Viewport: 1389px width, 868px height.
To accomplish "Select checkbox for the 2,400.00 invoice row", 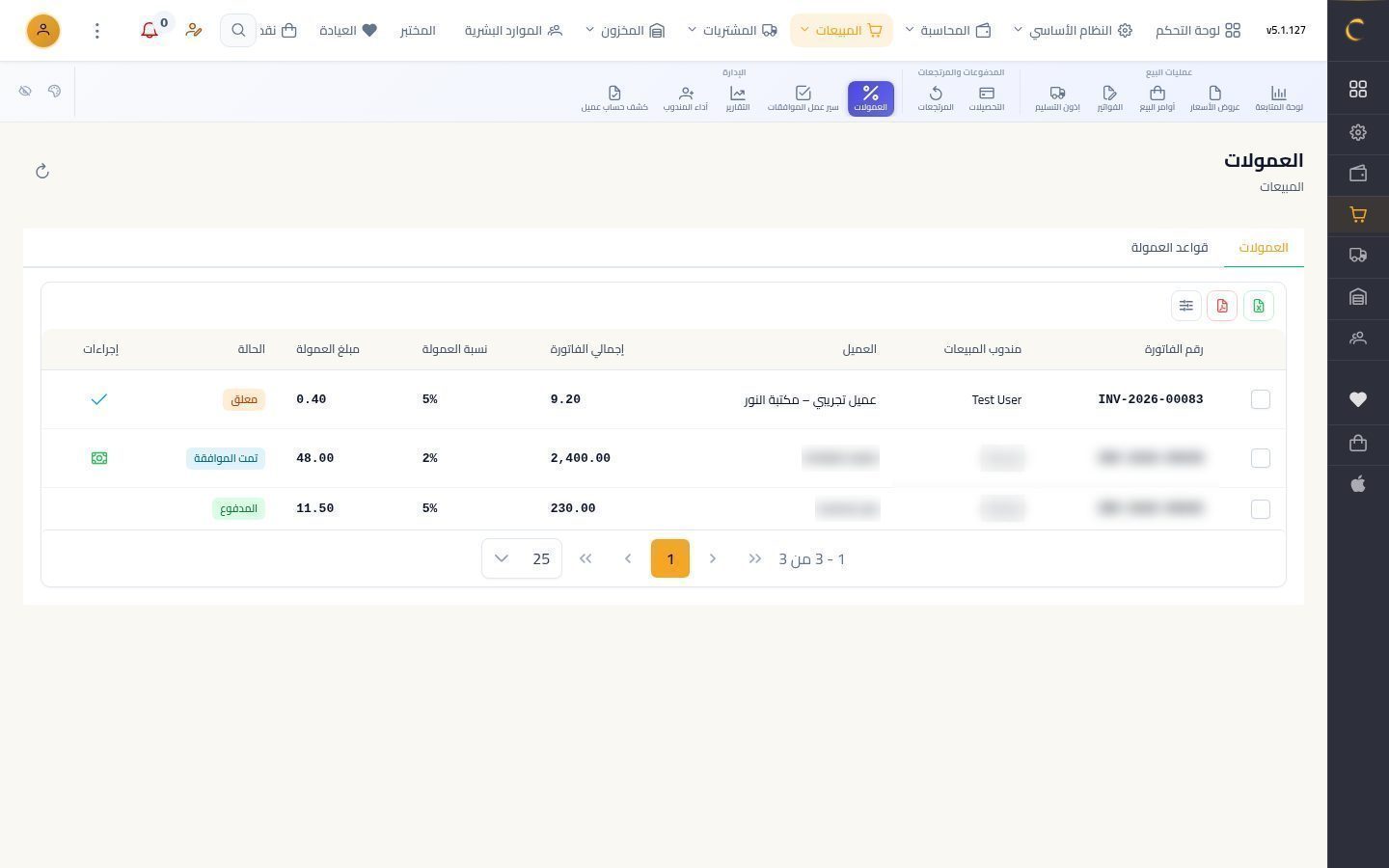I will [1260, 458].
